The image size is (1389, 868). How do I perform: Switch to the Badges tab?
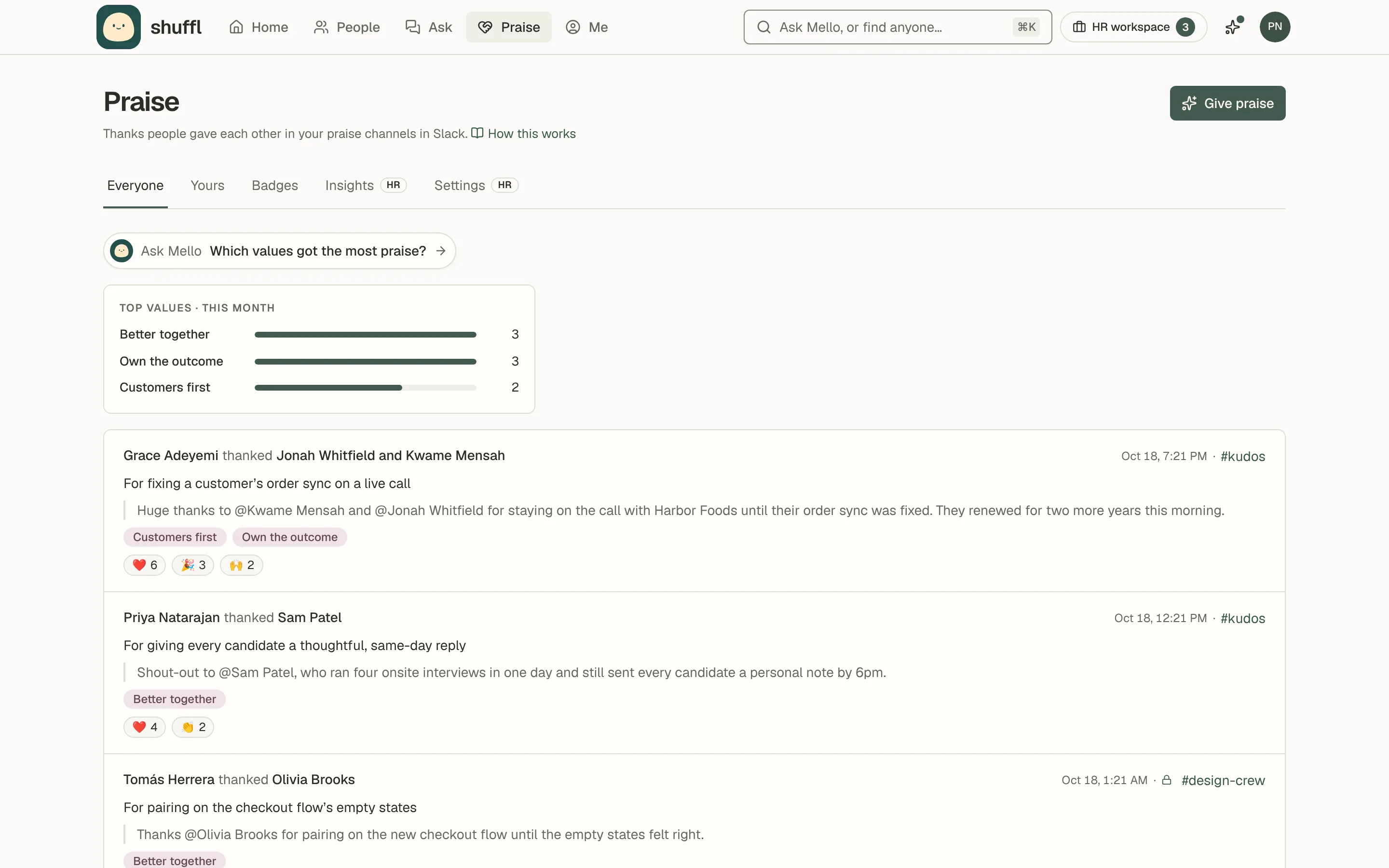[x=274, y=186]
